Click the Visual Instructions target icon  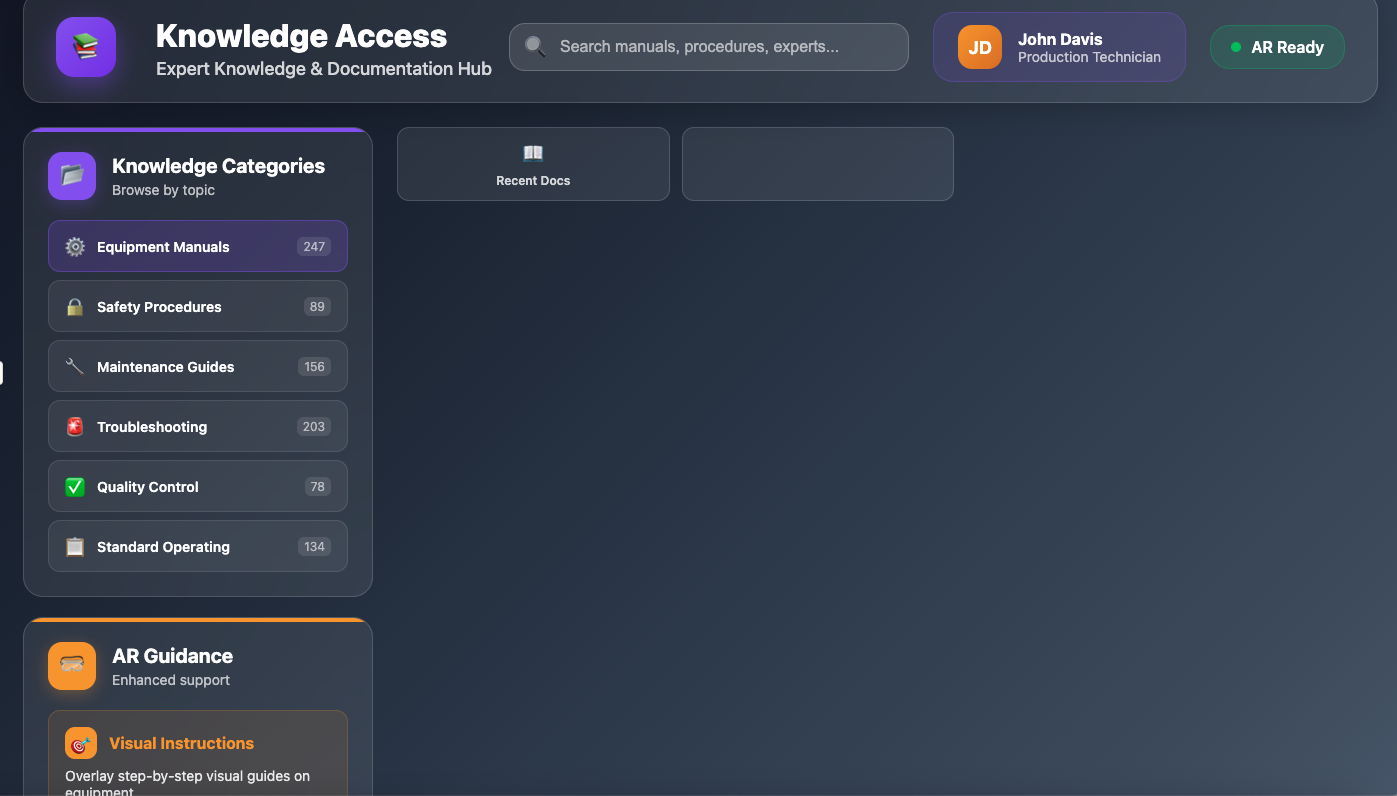coord(81,743)
